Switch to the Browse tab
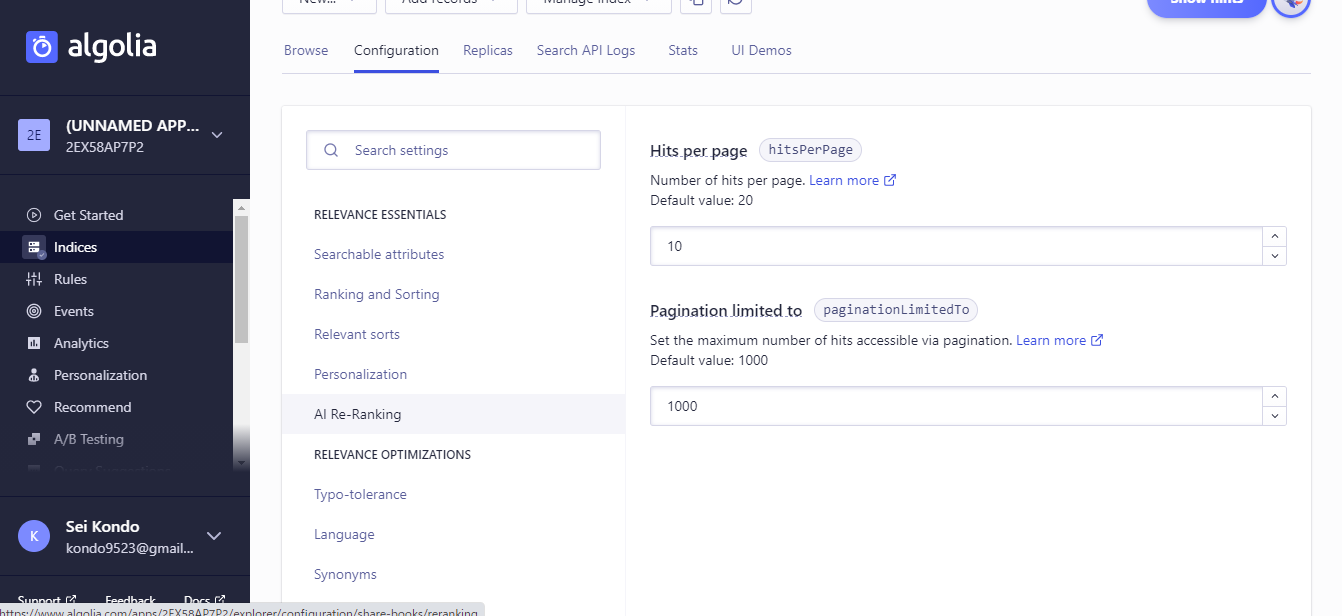 click(306, 50)
